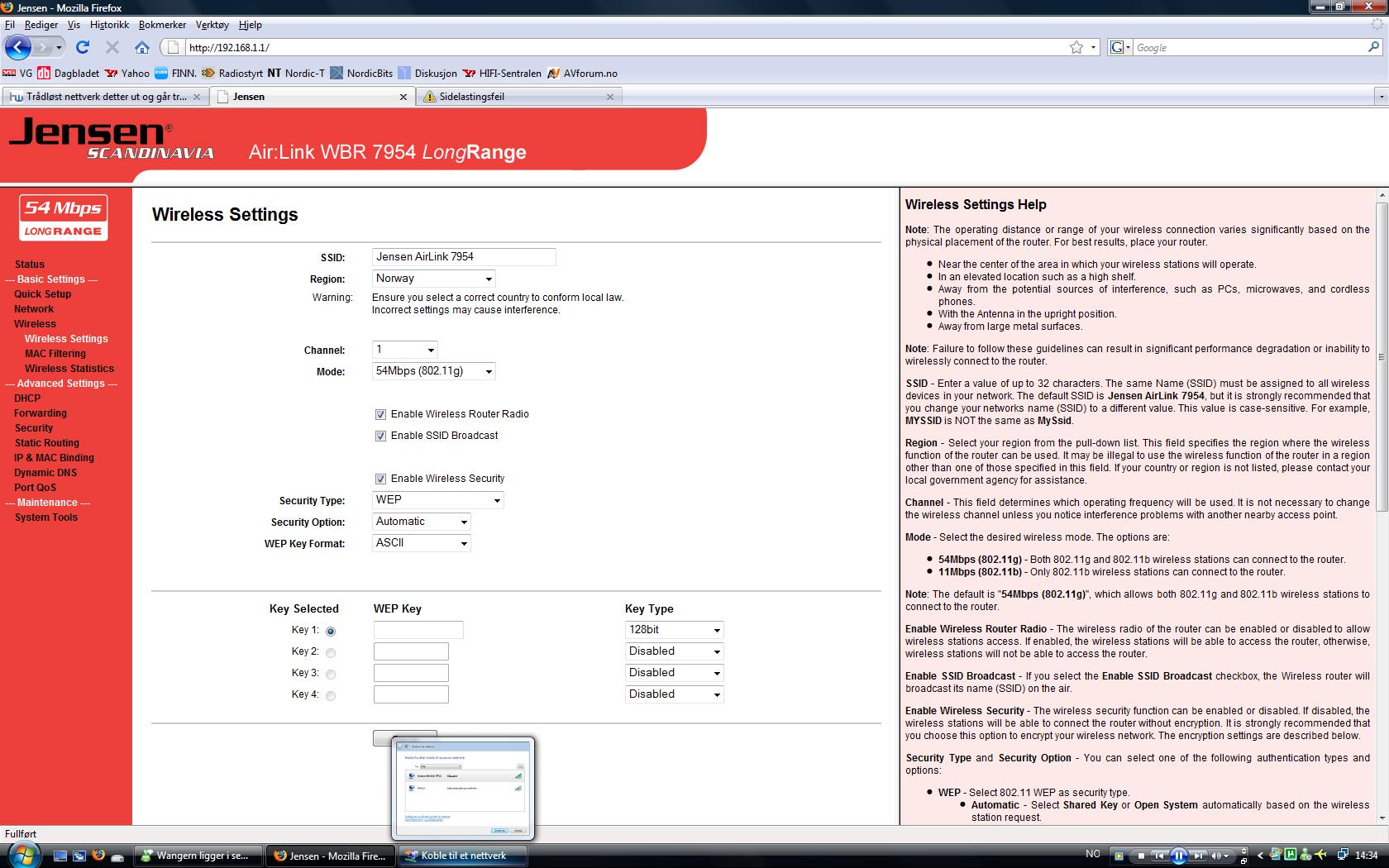Stop playback in the taskbar media player
The width and height of the screenshot is (1389, 868).
1141,856
